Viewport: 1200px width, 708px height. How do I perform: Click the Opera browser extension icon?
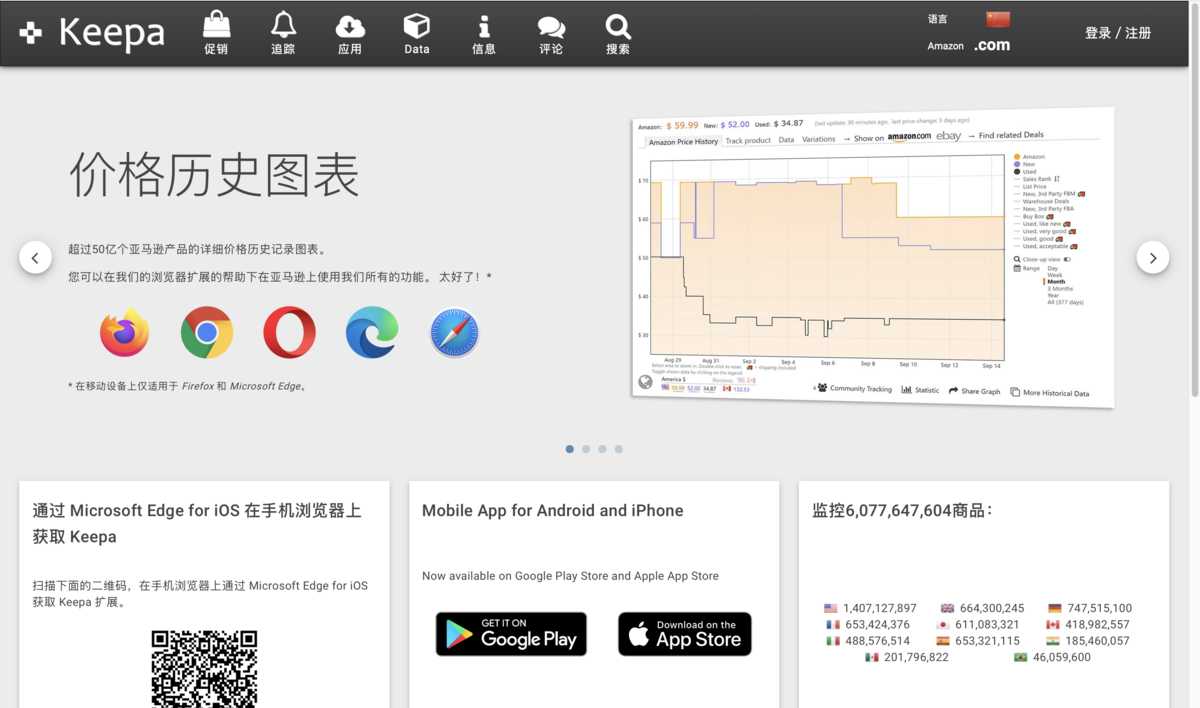pos(289,332)
